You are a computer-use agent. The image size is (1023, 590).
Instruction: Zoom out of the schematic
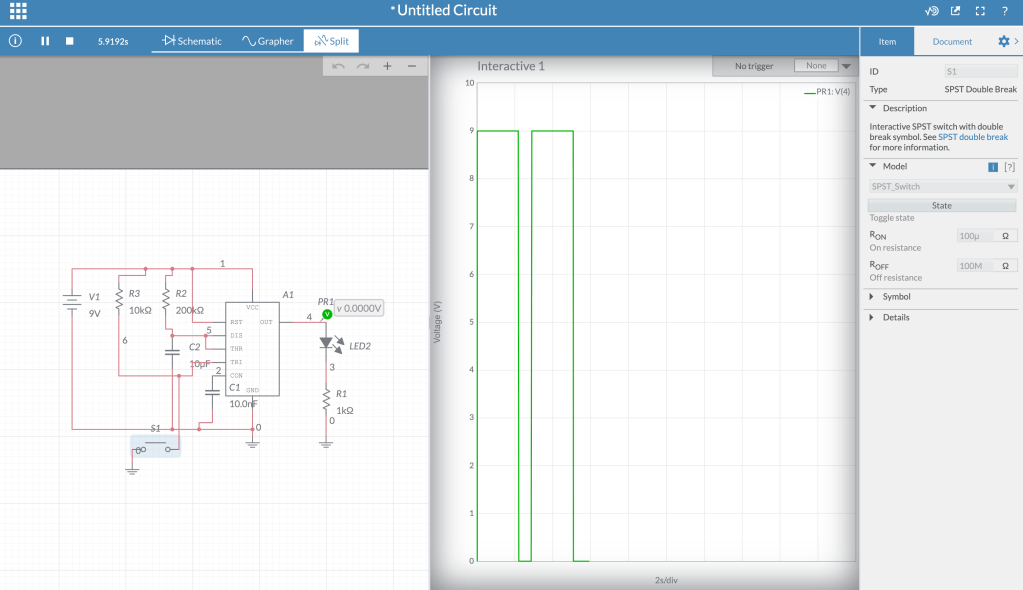[412, 66]
